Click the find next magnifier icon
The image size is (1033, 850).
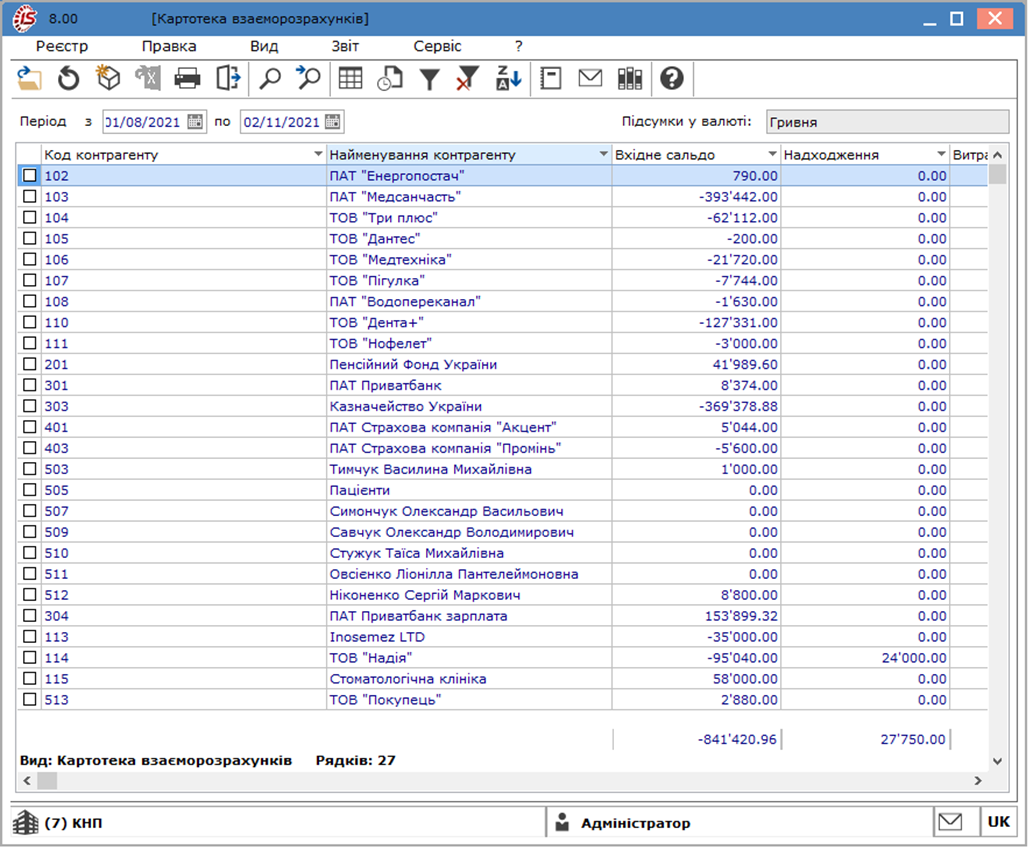click(308, 78)
